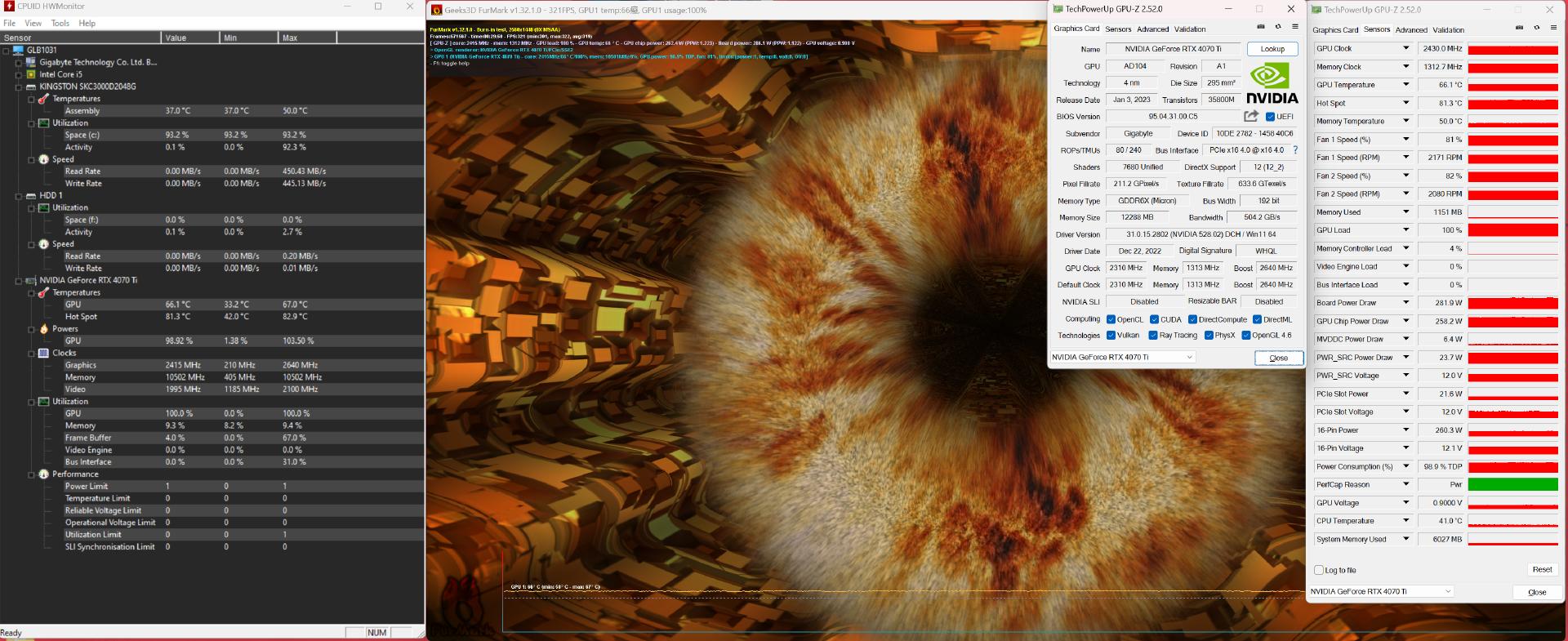Toggle the UEFI checkbox
The width and height of the screenshot is (1568, 641).
pos(1270,117)
